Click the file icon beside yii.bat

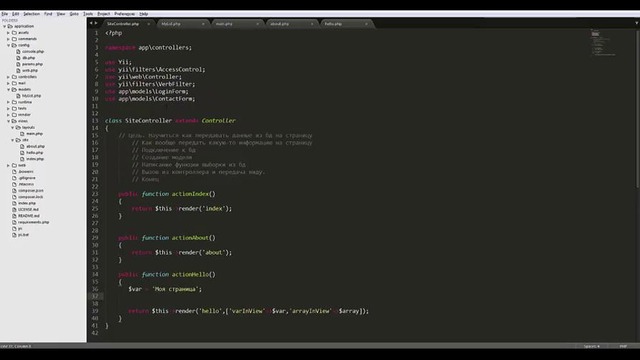[x=14, y=235]
